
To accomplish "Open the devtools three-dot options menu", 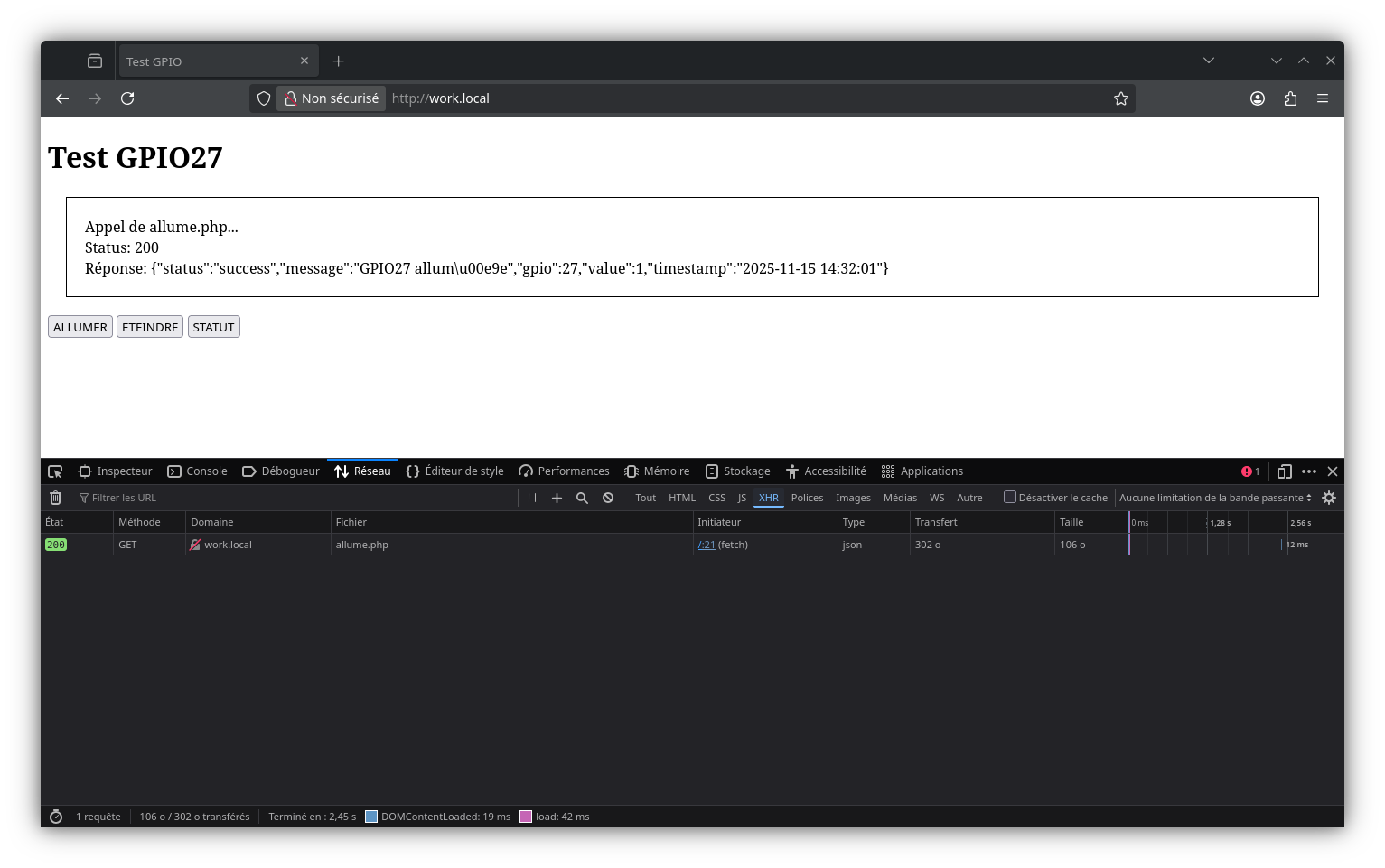I will pos(1308,471).
